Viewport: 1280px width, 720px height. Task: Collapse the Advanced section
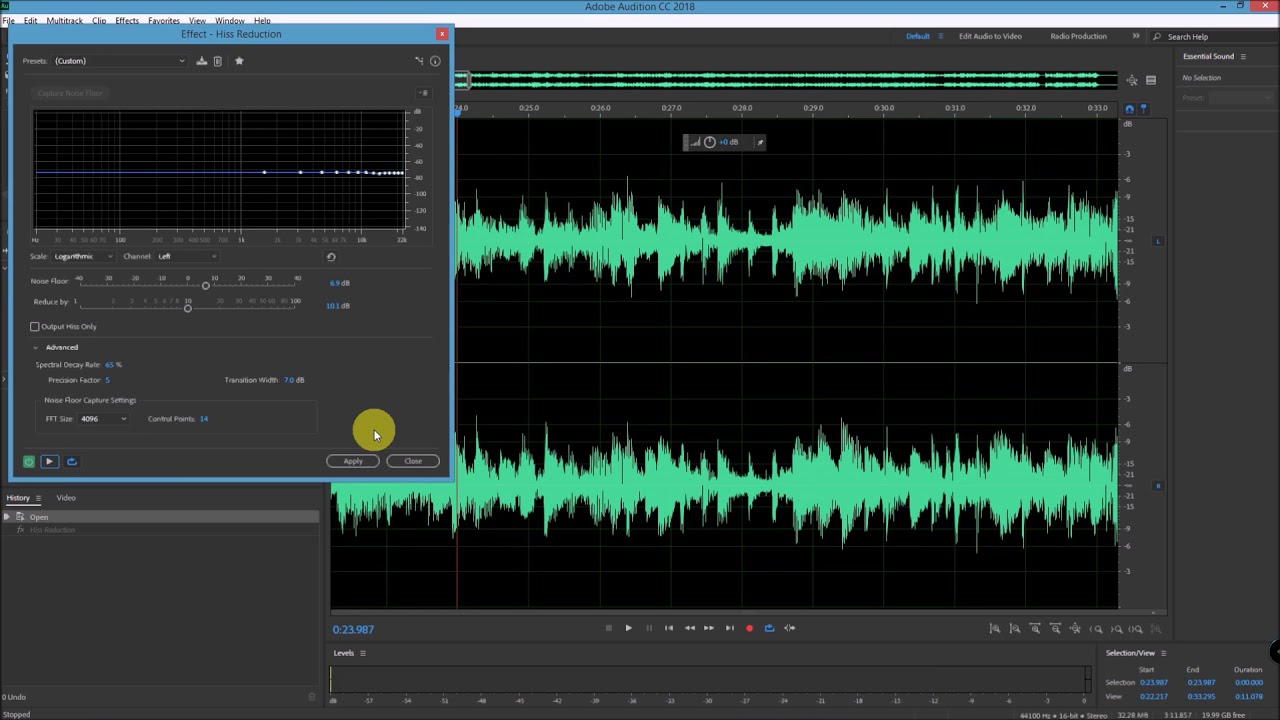point(36,347)
